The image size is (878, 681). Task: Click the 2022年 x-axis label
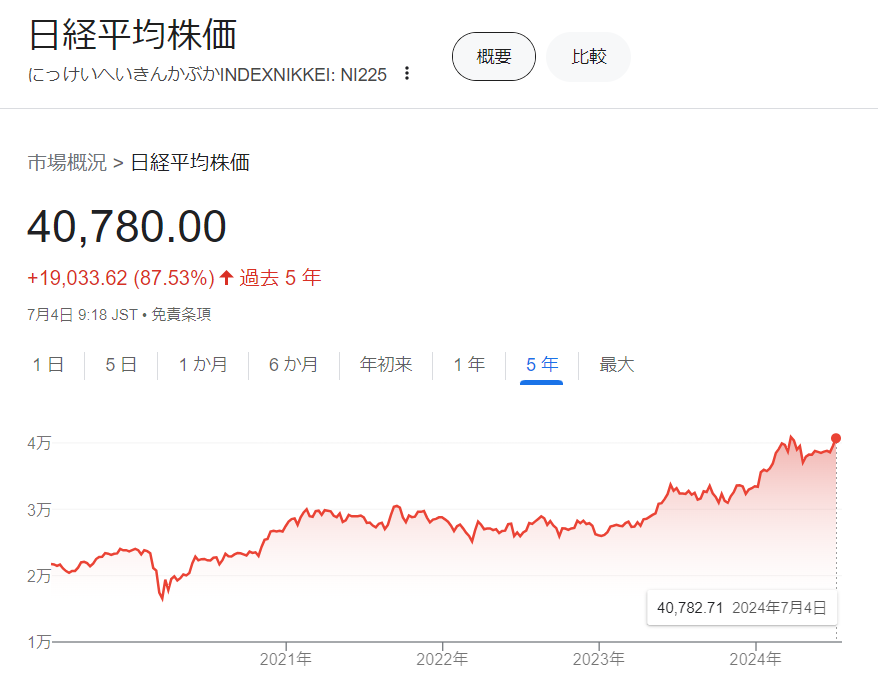coord(442,659)
